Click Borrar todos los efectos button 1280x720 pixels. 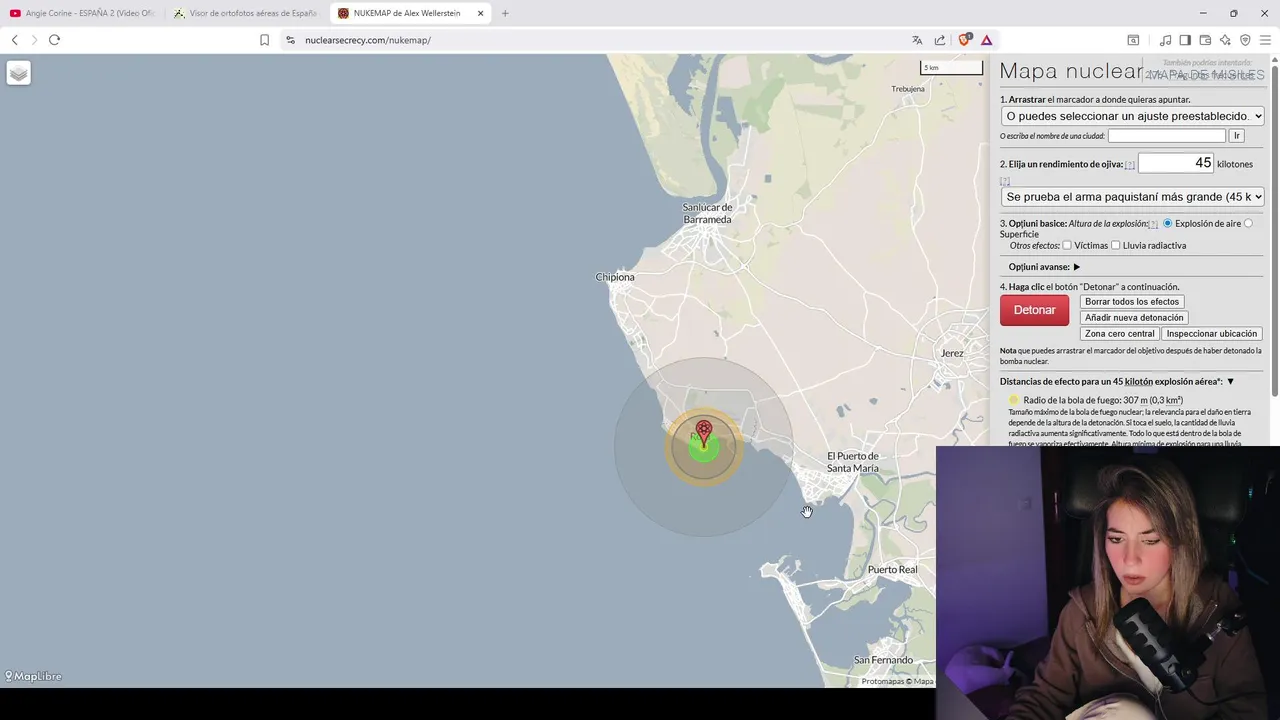pos(1132,302)
